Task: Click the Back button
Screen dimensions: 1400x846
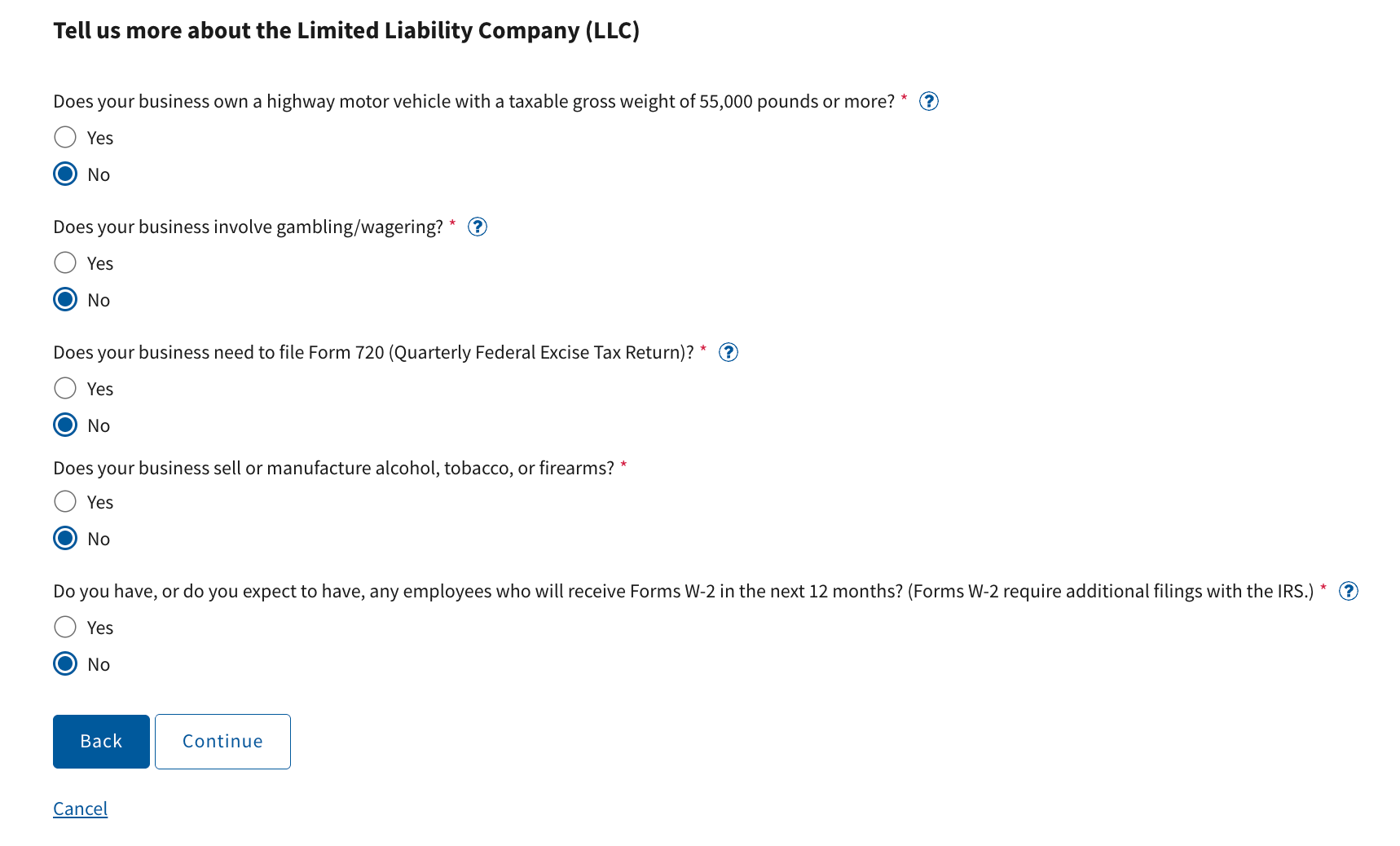Action: pyautogui.click(x=101, y=741)
